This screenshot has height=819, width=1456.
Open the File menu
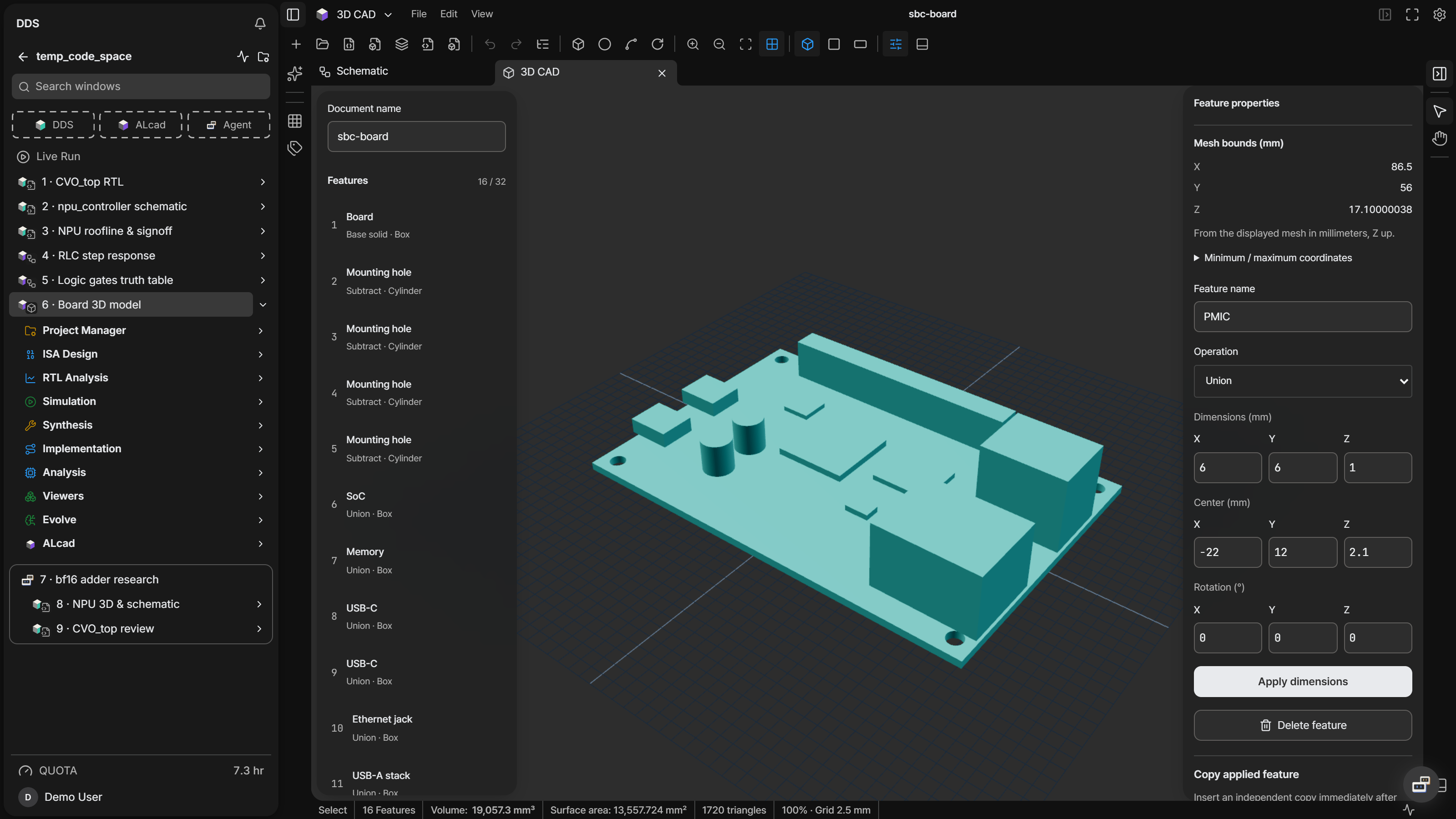pyautogui.click(x=419, y=14)
